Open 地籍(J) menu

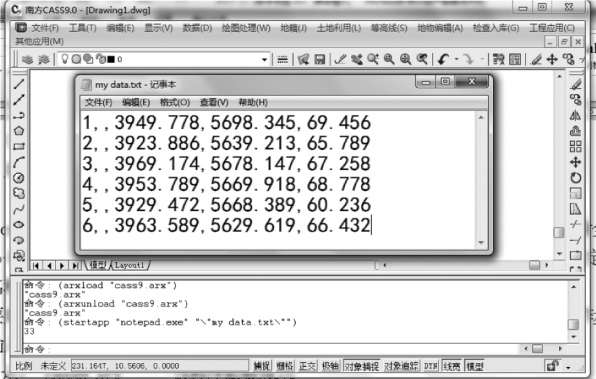pyautogui.click(x=293, y=28)
